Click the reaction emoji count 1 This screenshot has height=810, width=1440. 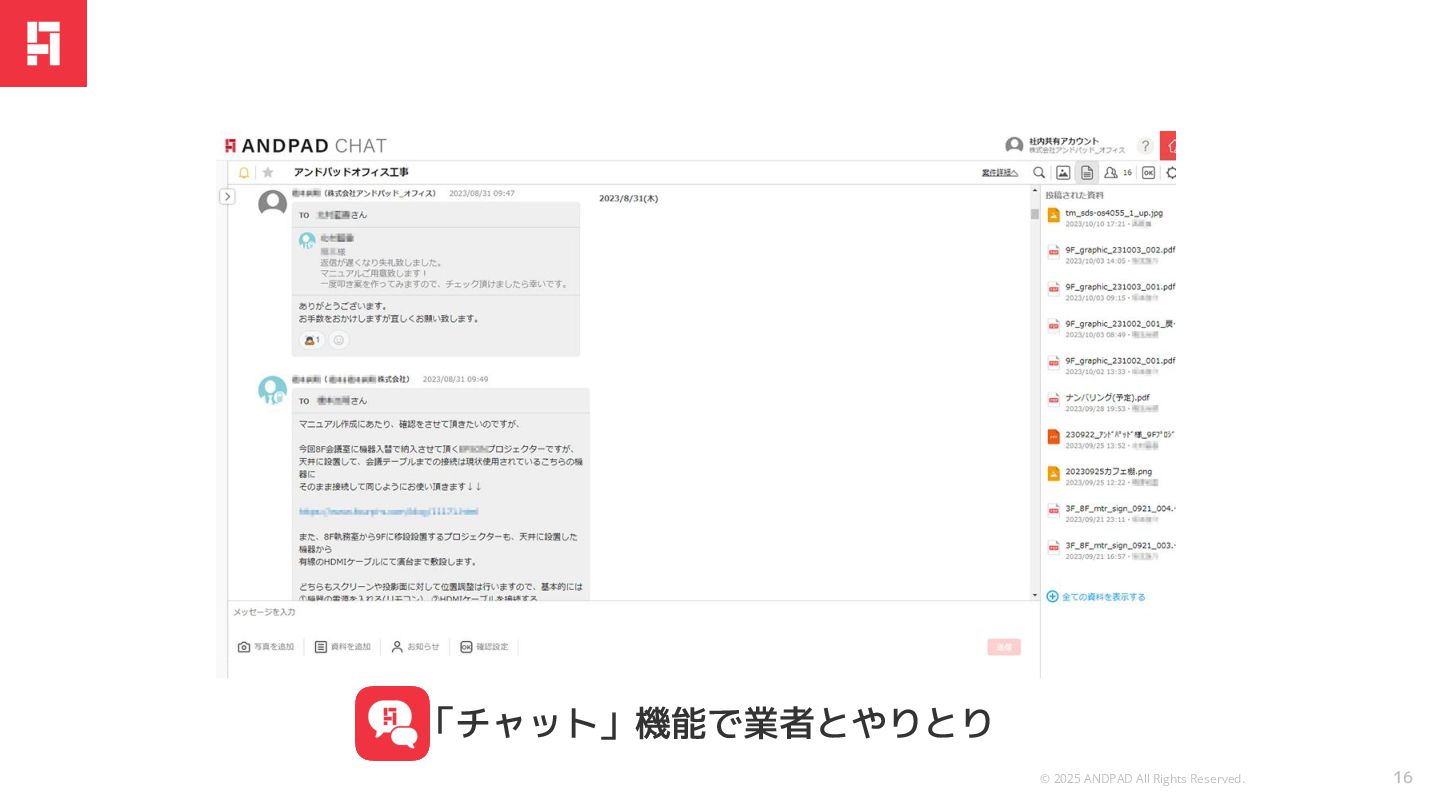(x=312, y=340)
